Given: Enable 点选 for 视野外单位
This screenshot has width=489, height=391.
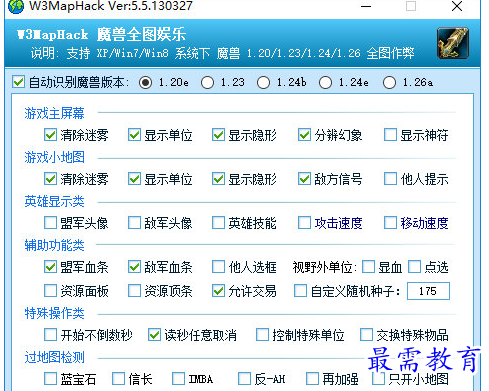Looking at the screenshot, I should pyautogui.click(x=414, y=267).
